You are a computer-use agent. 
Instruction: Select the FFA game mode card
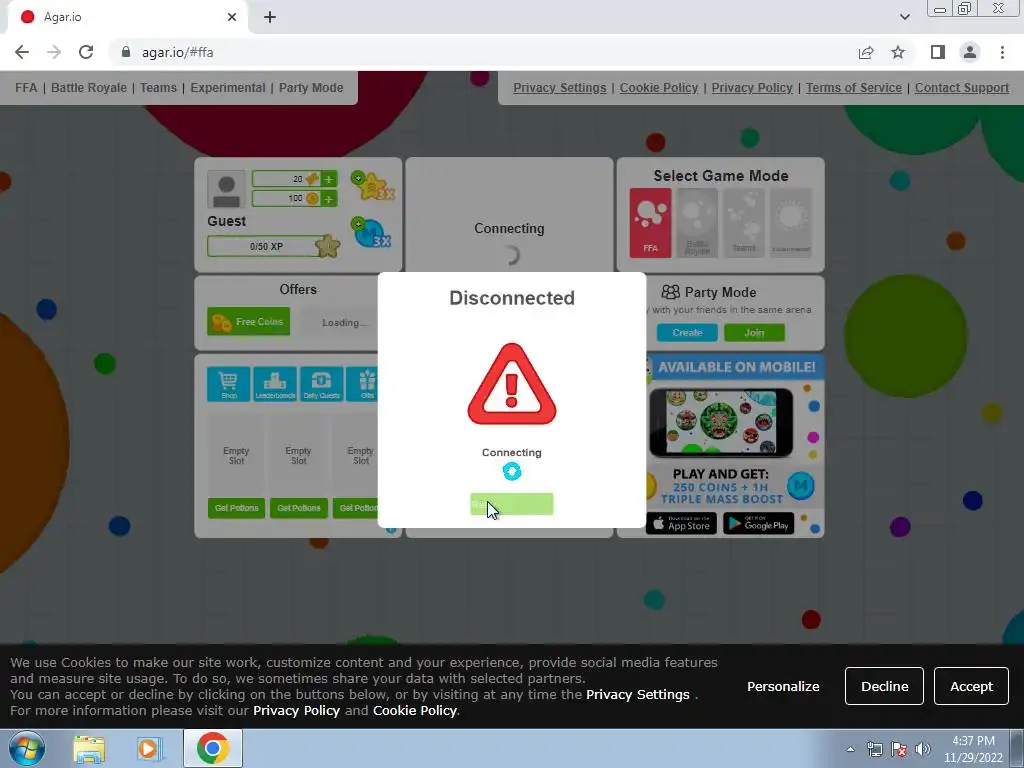(x=650, y=223)
